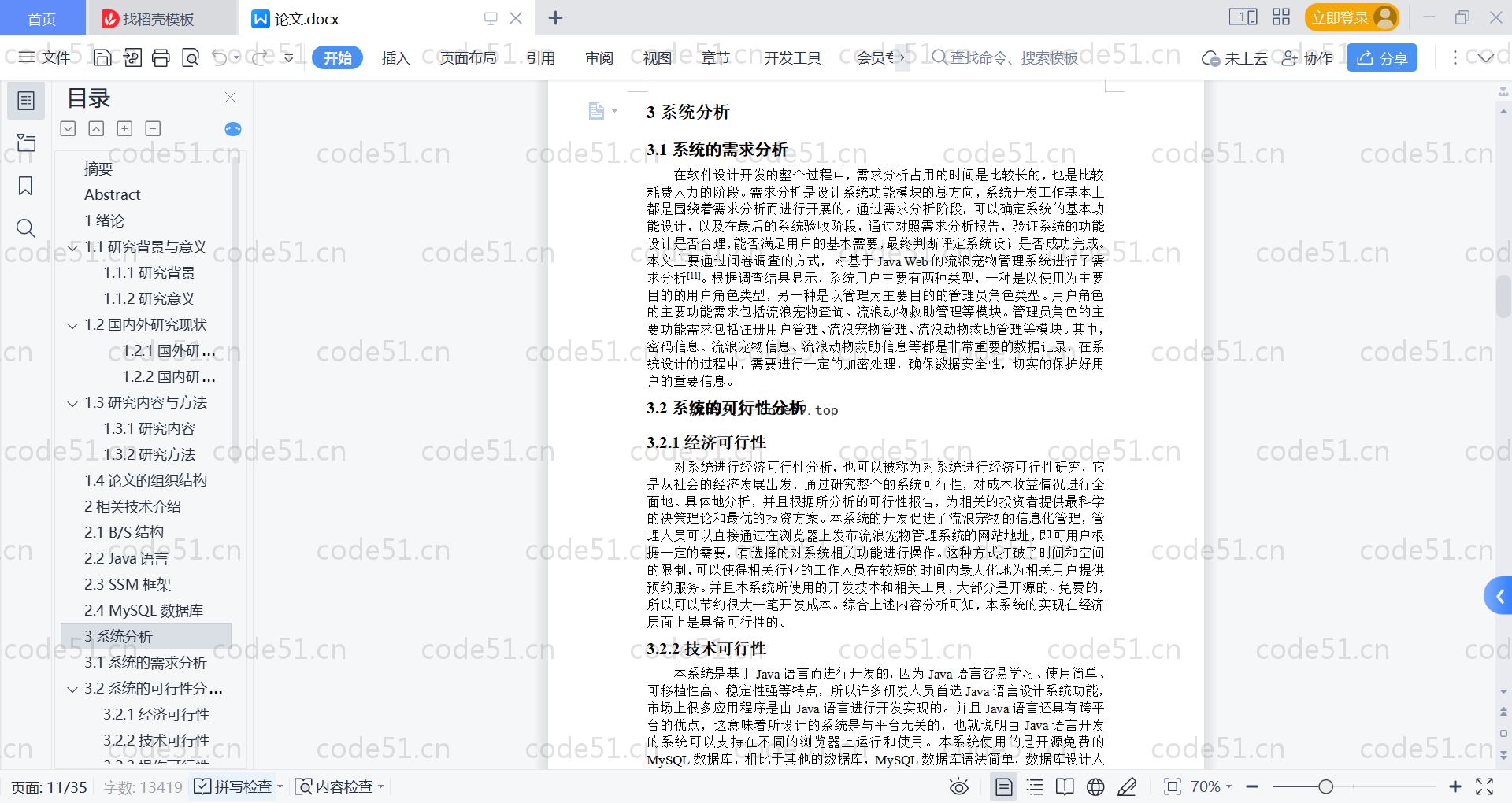Close the 目录 panel
This screenshot has height=803, width=1512.
point(230,97)
